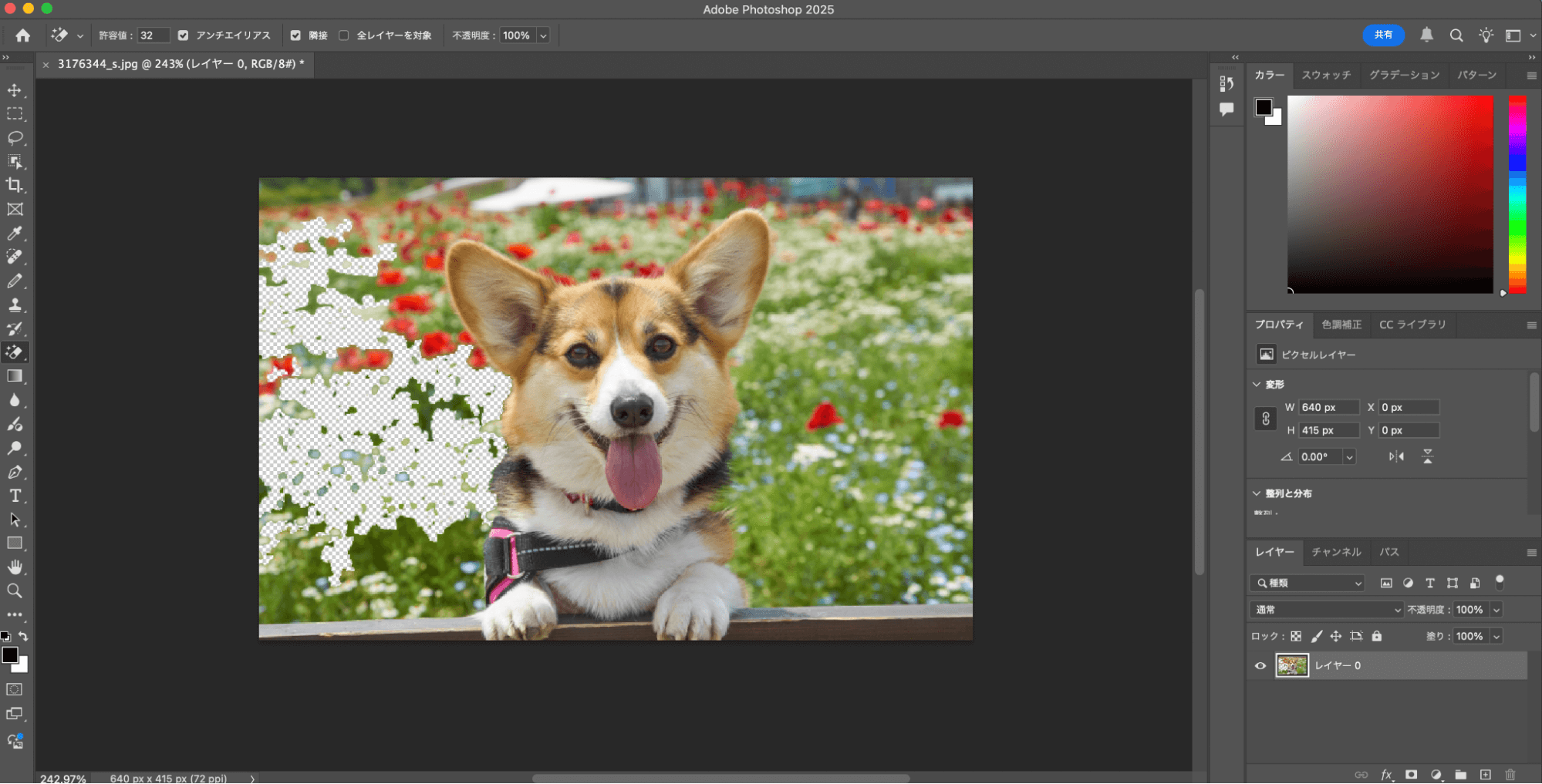Click the Home button in options bar
Image resolution: width=1542 pixels, height=784 pixels.
[x=23, y=35]
